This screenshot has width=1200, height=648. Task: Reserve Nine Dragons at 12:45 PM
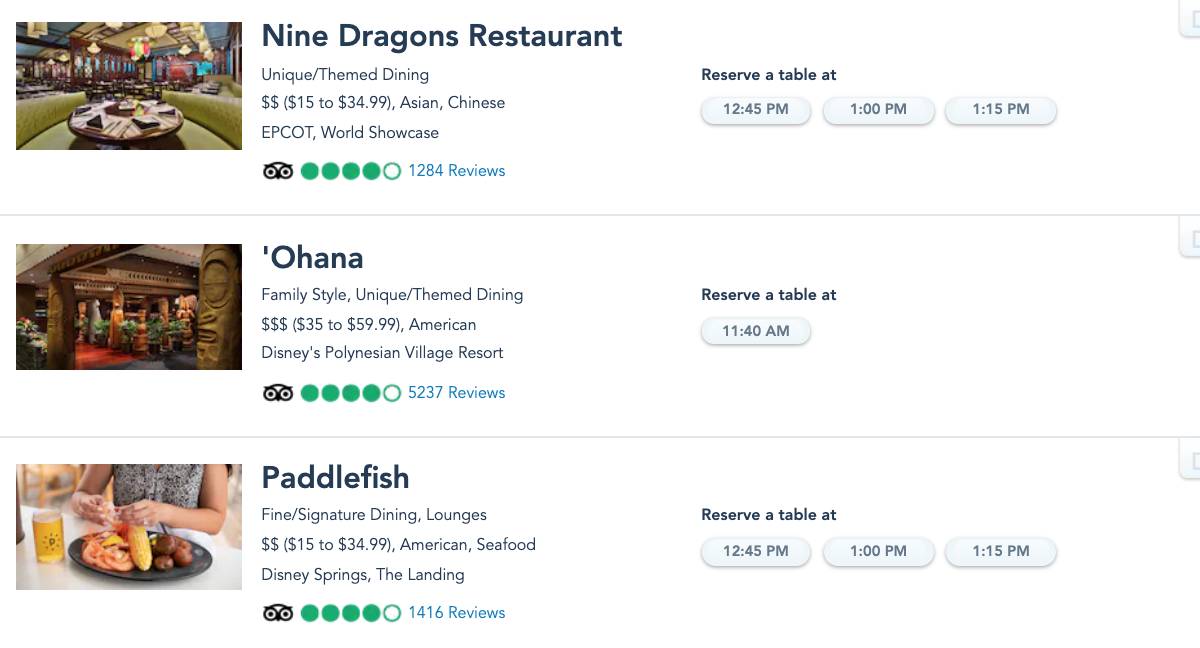tap(756, 109)
